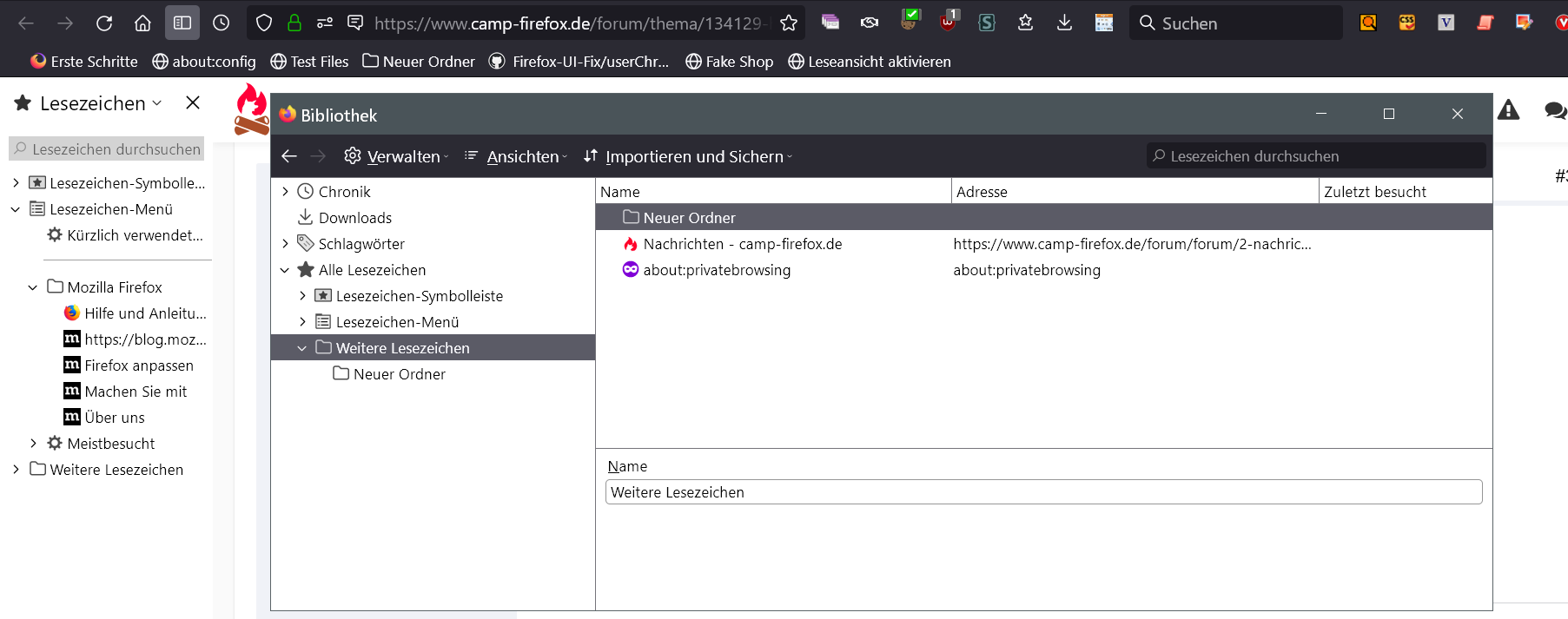
Task: Go back in the Bibliothek window
Action: click(289, 156)
